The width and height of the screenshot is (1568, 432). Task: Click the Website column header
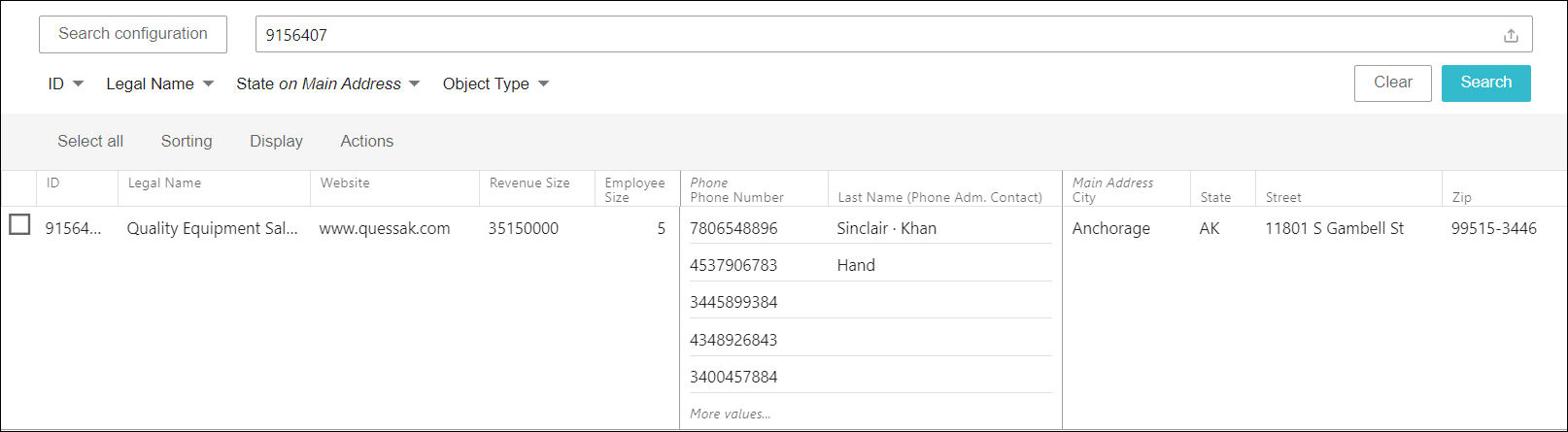tap(345, 183)
